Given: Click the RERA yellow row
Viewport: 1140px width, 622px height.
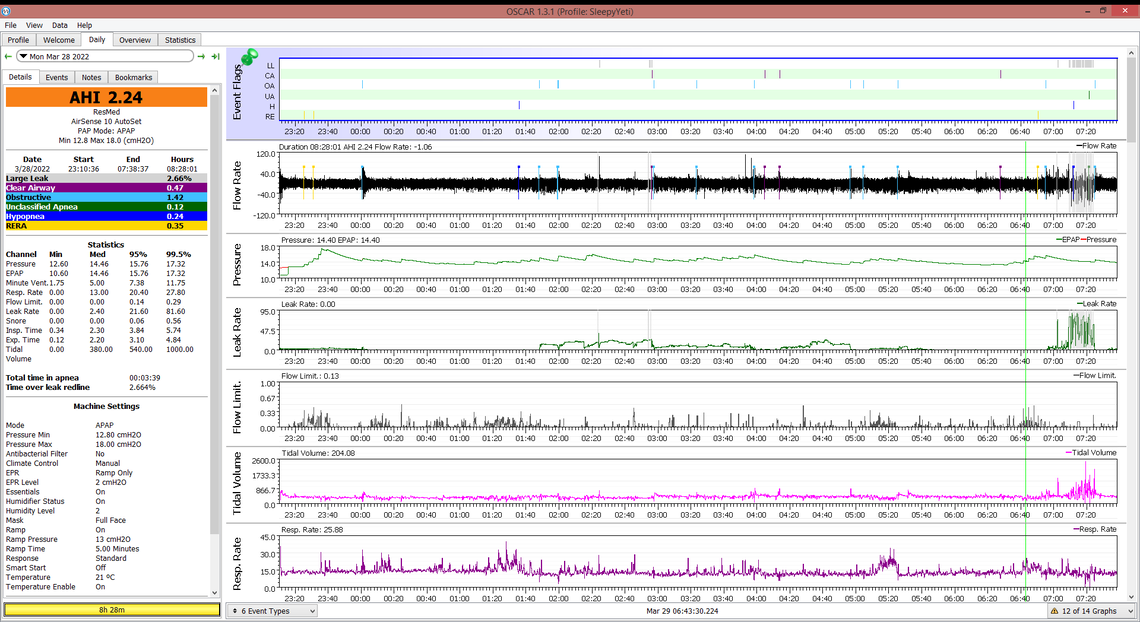Looking at the screenshot, I should (106, 225).
